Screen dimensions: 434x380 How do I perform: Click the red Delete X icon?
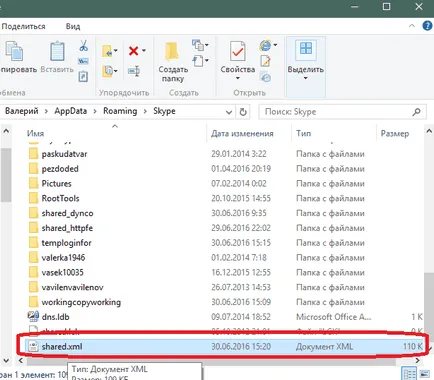(134, 51)
